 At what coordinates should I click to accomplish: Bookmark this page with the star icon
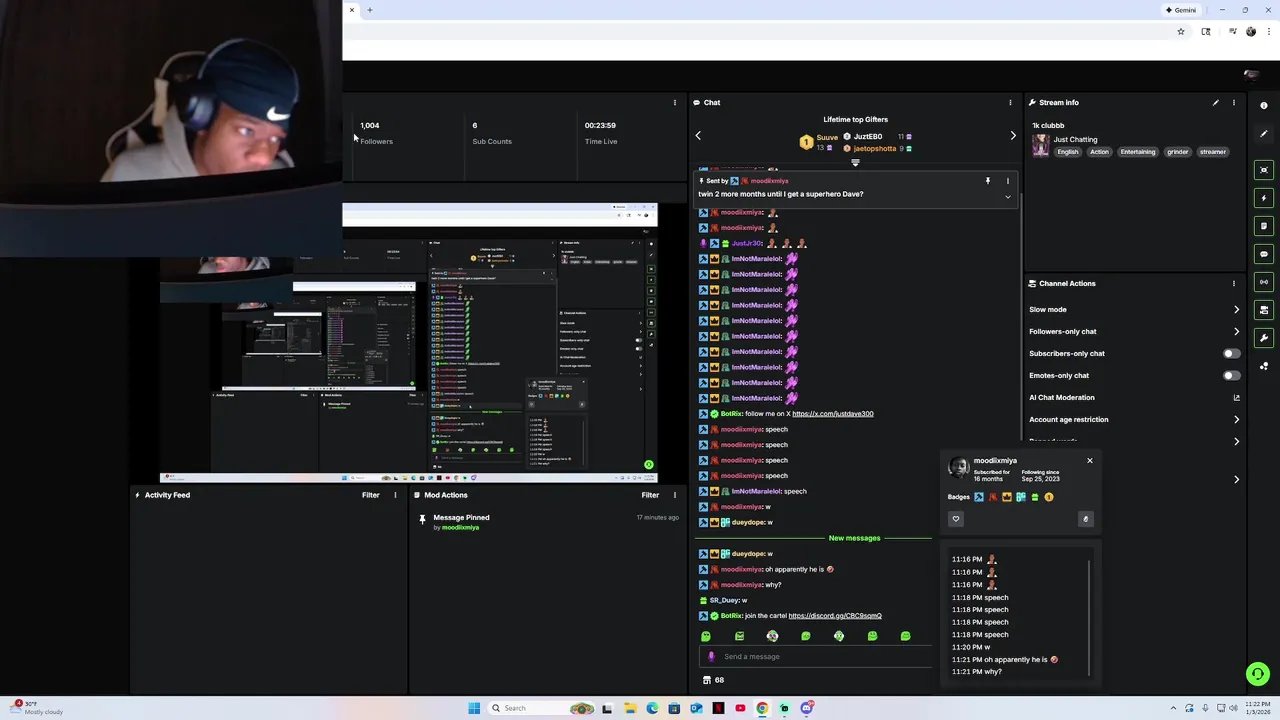pyautogui.click(x=1181, y=32)
